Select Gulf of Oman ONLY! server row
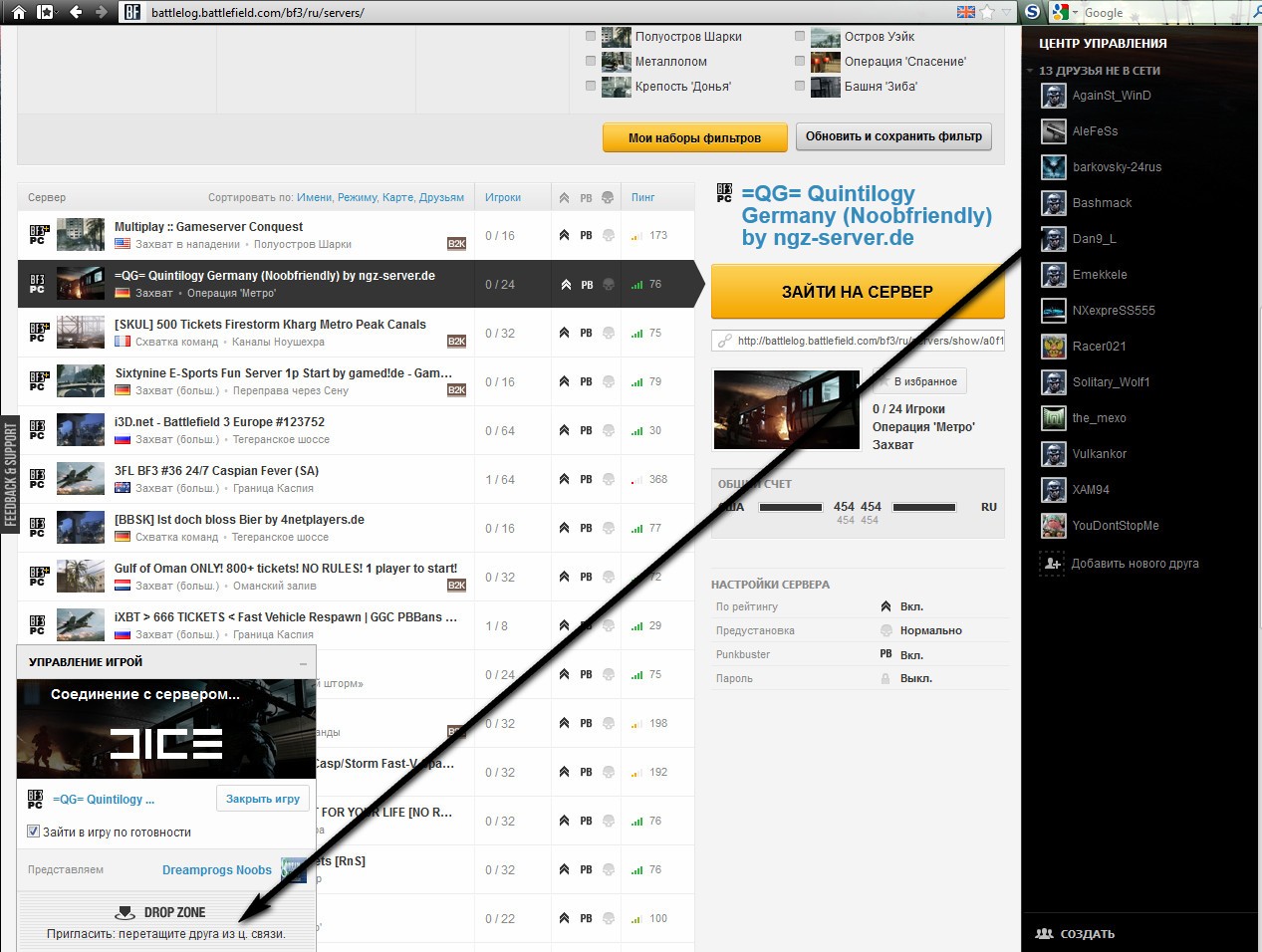Image resolution: width=1262 pixels, height=952 pixels. click(356, 577)
